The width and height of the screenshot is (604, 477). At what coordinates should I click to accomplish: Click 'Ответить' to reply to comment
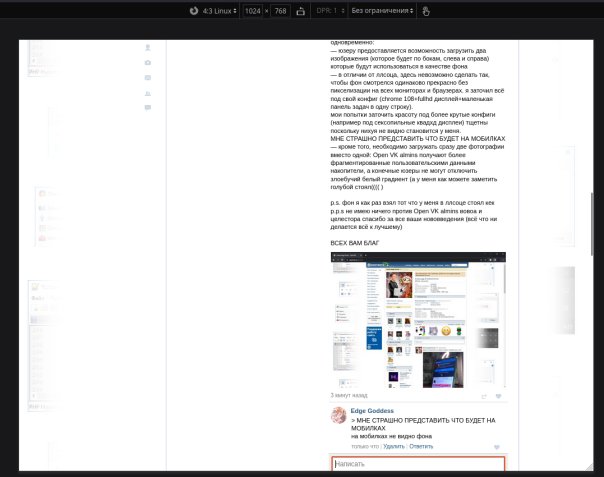click(x=421, y=446)
